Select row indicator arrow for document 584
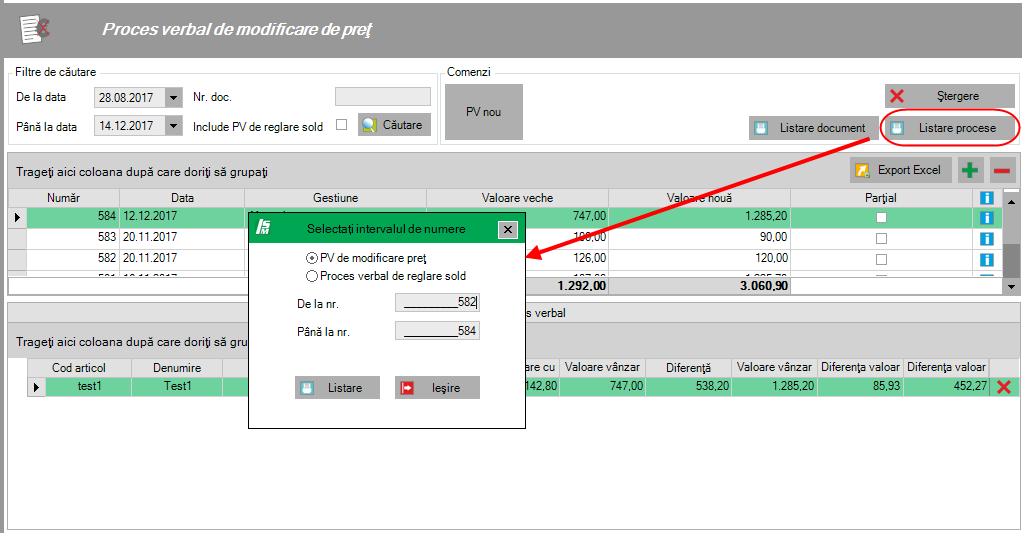The image size is (1022, 533). (x=17, y=217)
